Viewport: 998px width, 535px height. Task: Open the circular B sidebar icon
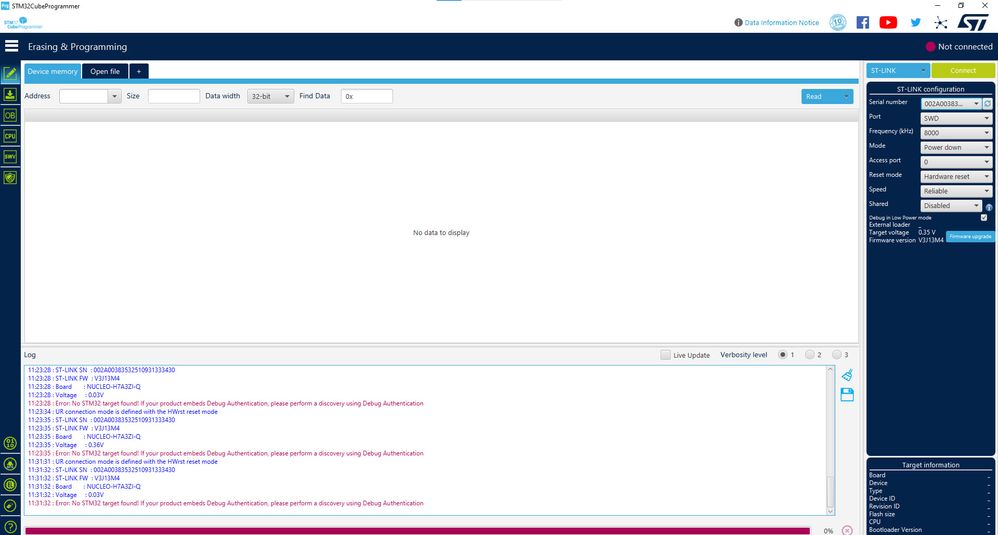point(10,485)
